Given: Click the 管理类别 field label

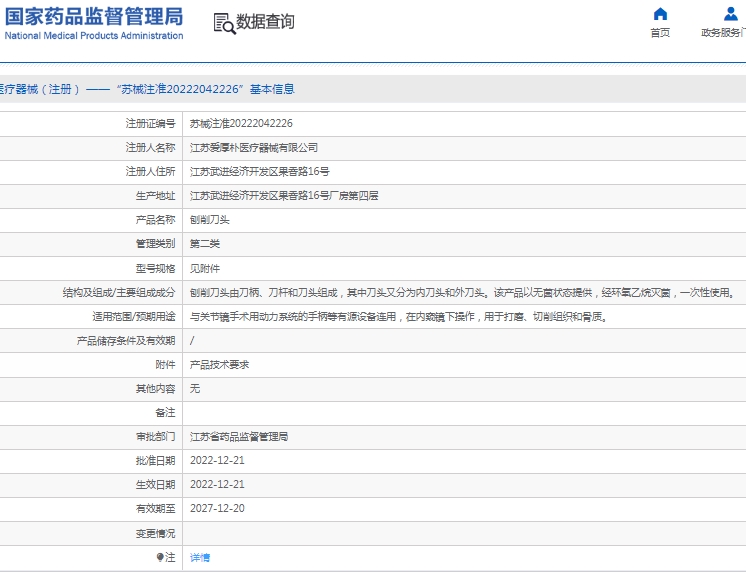Looking at the screenshot, I should (x=156, y=244).
